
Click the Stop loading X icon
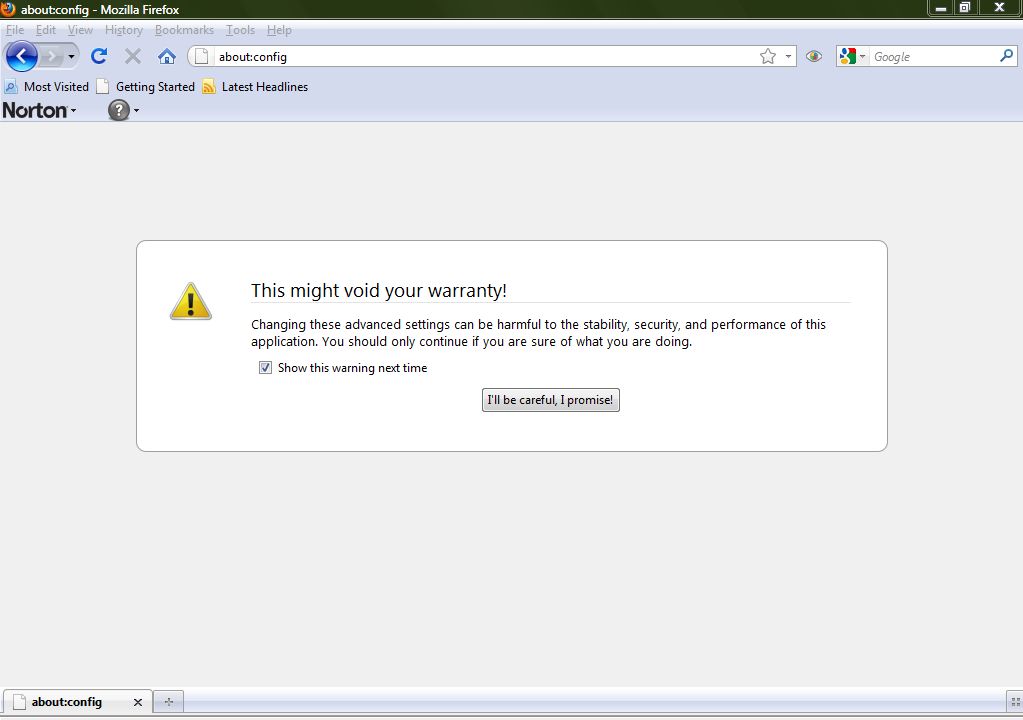pyautogui.click(x=133, y=57)
